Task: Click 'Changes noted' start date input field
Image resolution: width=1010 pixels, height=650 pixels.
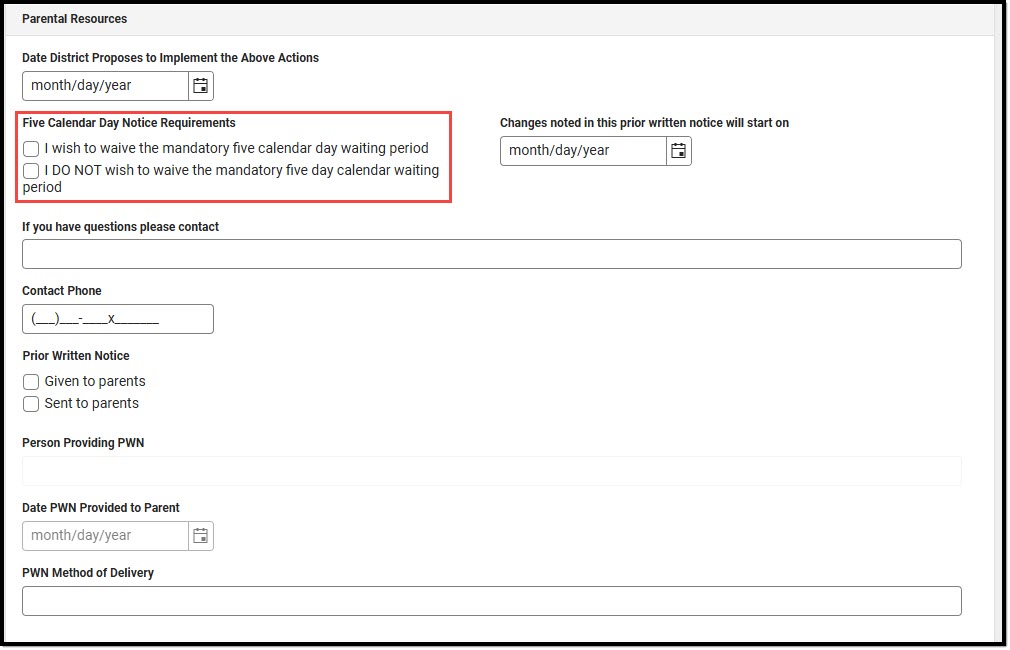Action: (584, 151)
